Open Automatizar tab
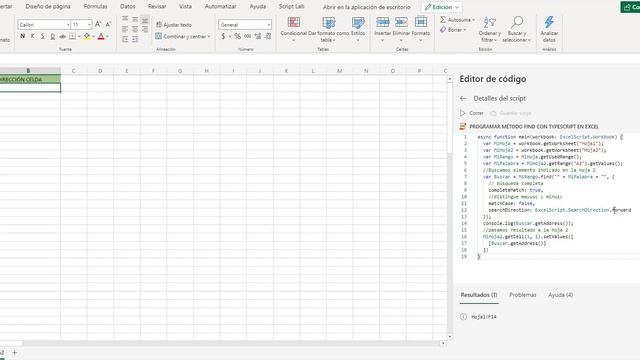Screen dimensions: 640x360 coord(220,7)
